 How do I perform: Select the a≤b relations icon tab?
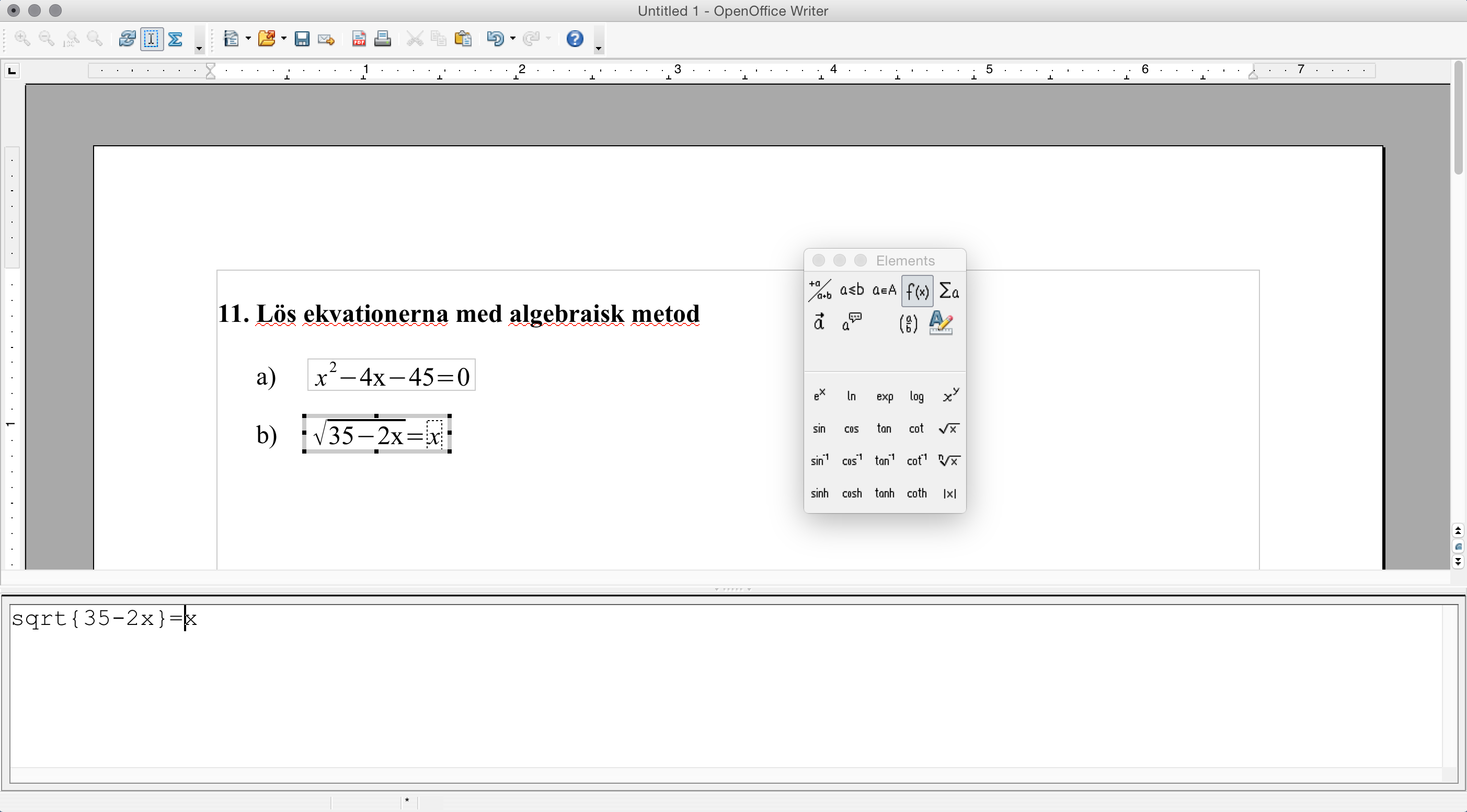pos(851,291)
